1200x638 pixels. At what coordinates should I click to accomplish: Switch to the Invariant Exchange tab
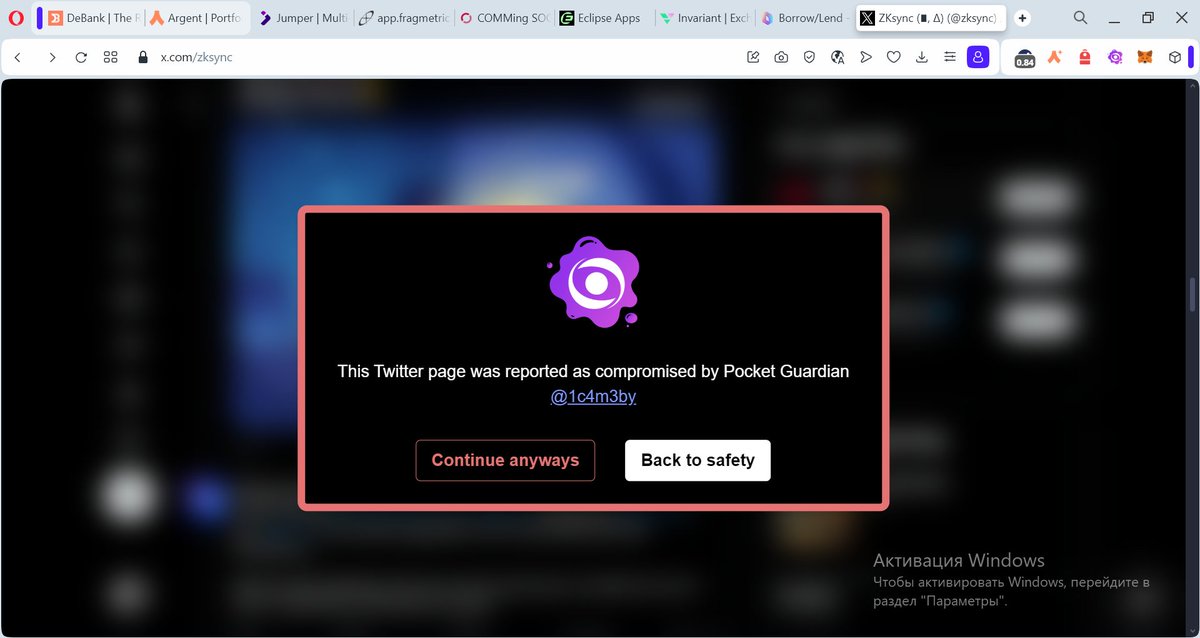(x=706, y=18)
